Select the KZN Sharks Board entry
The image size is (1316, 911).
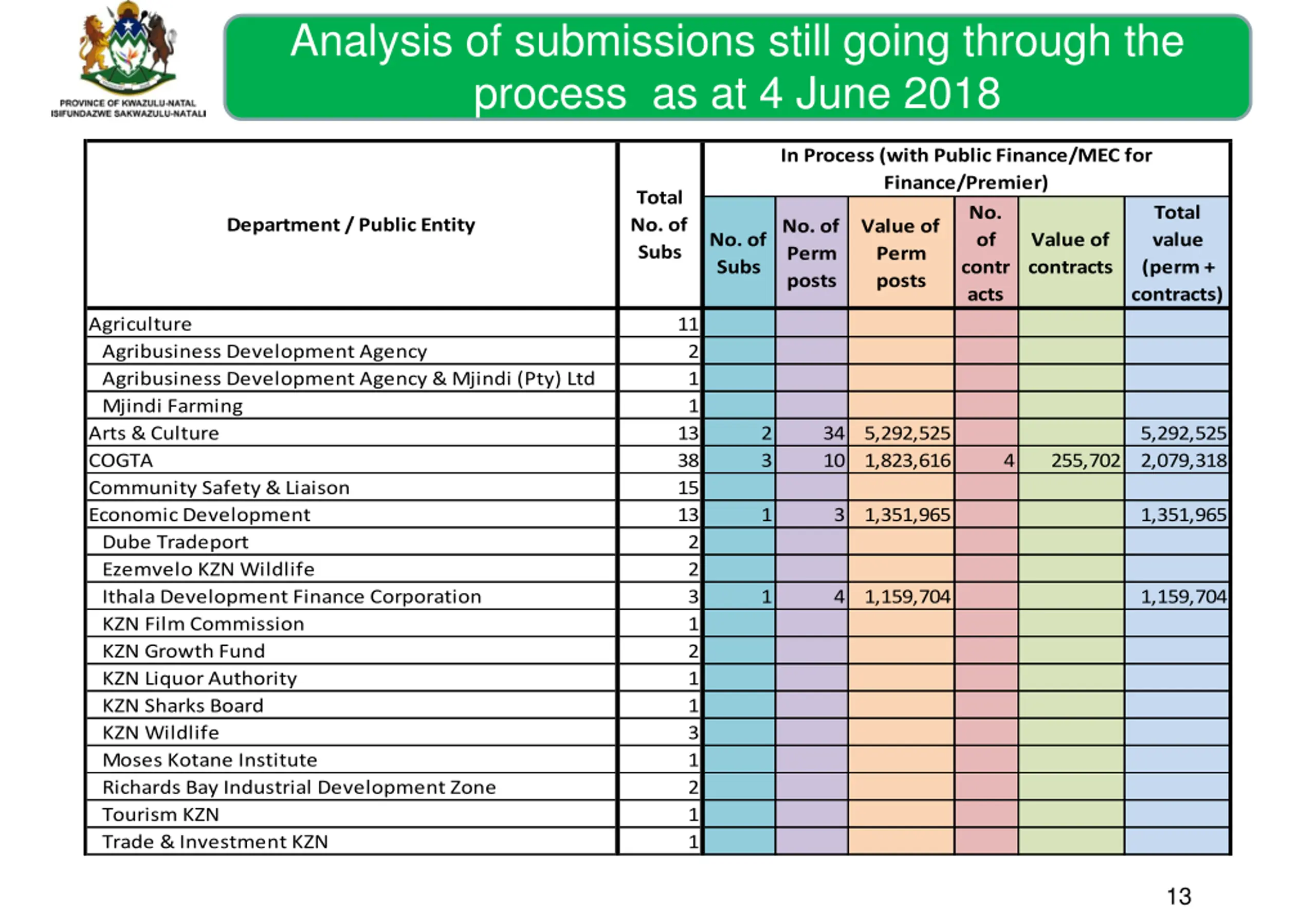pos(182,705)
